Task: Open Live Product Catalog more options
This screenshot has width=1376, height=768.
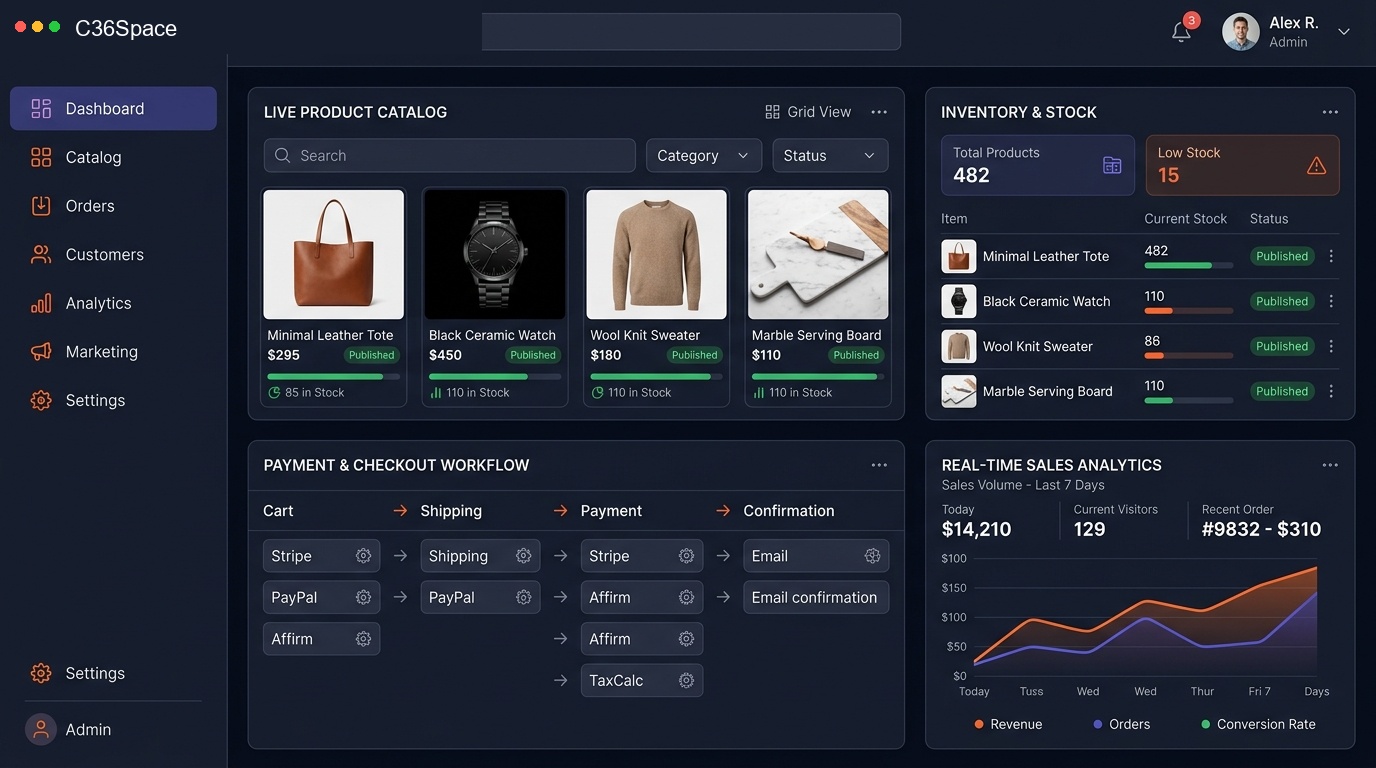Action: (x=879, y=112)
